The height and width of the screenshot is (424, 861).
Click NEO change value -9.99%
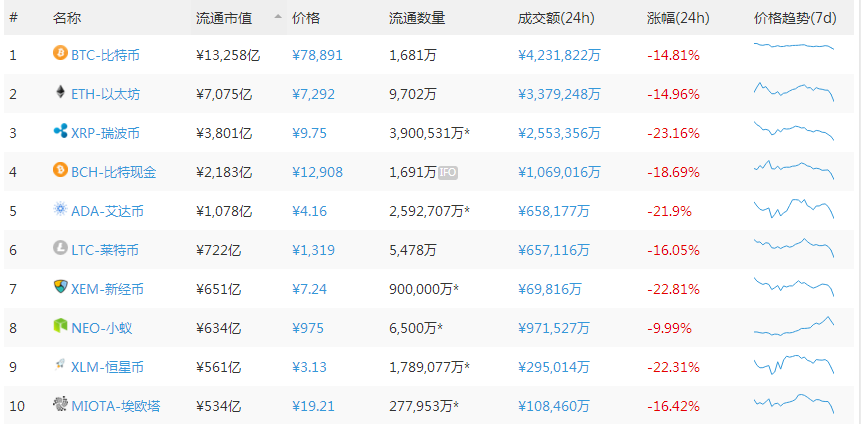(669, 329)
